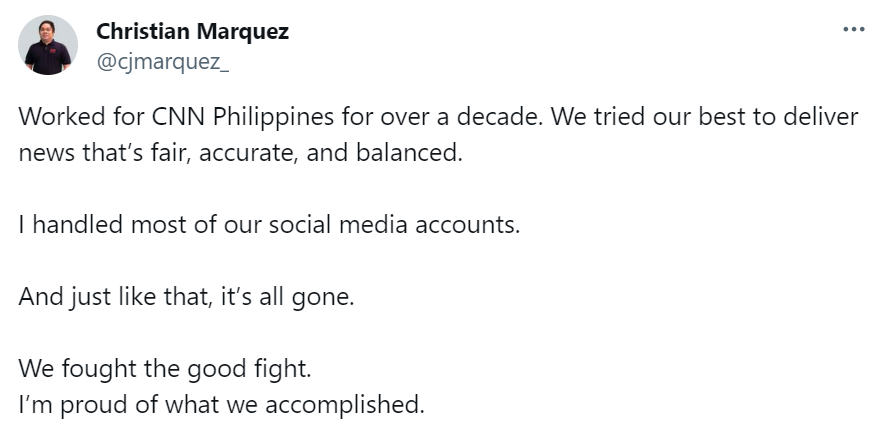Open the @cjmarquez_ handle link
Image resolution: width=892 pixels, height=426 pixels.
point(163,62)
